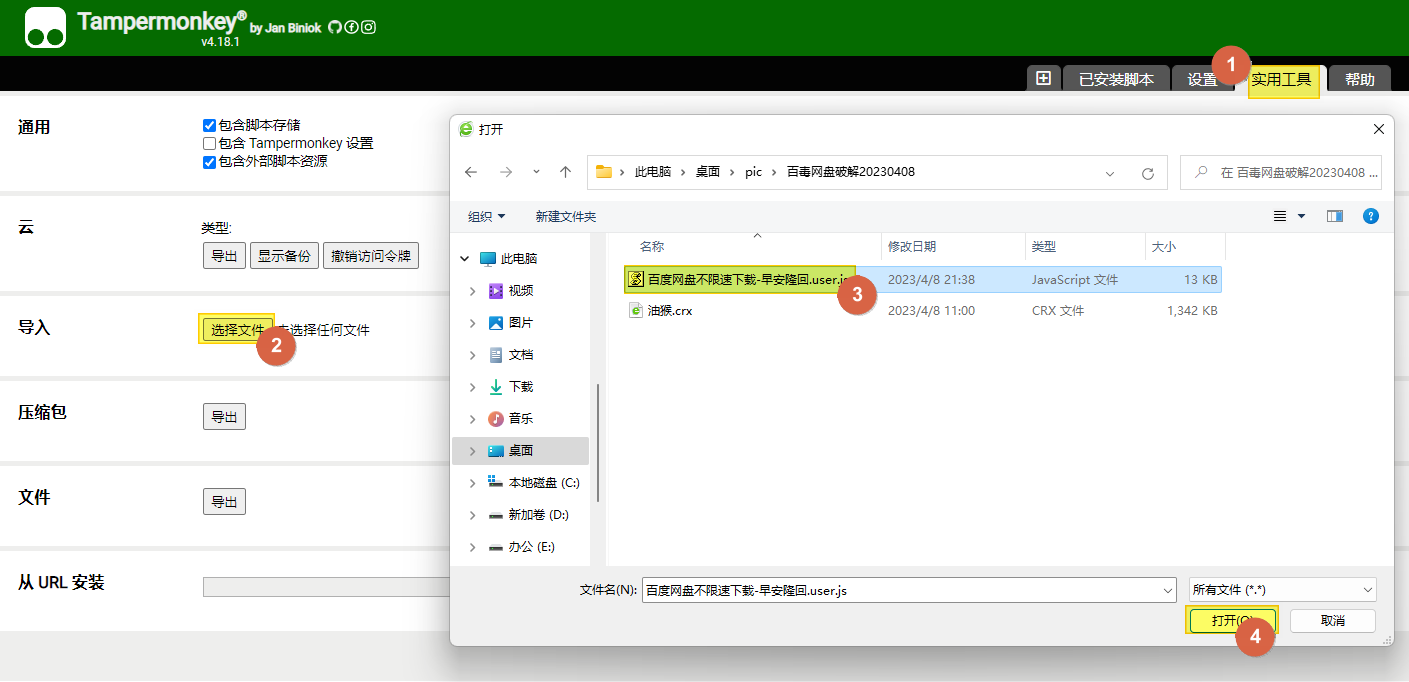The height and width of the screenshot is (682, 1409).
Task: Open Jan Biniok's GitHub icon link
Action: click(334, 28)
